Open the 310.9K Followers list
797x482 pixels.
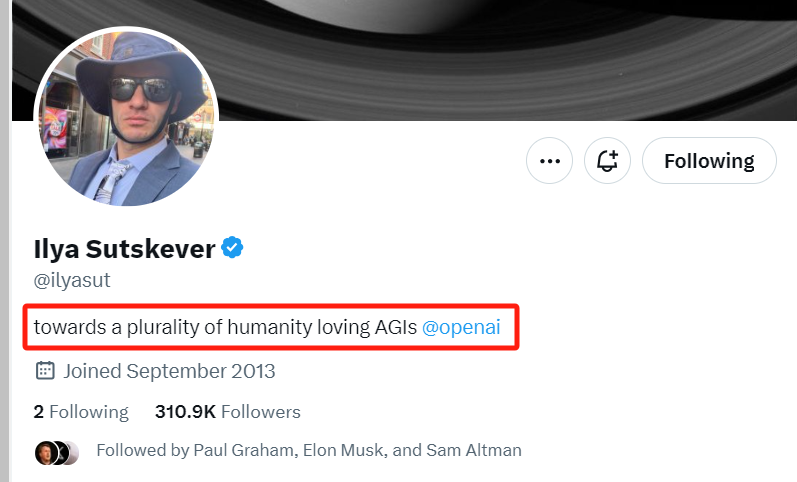pyautogui.click(x=227, y=411)
